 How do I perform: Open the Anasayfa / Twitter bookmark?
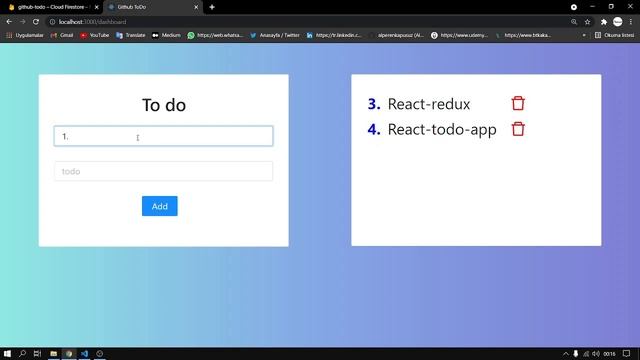[275, 35]
